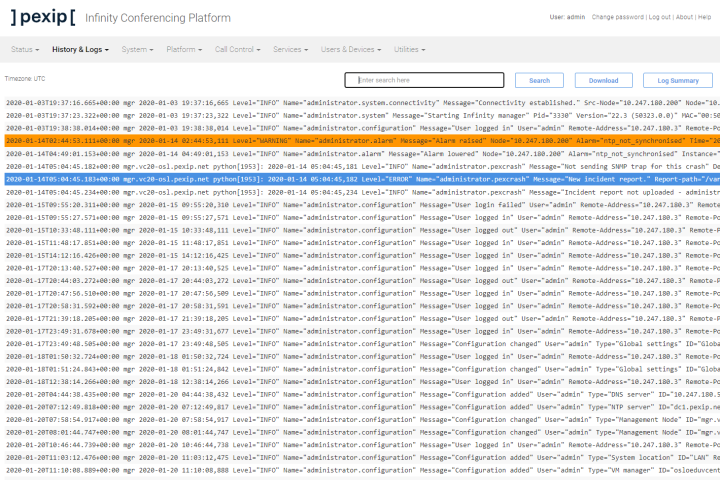
Task: Click the NTP server Configuration added entry
Action: [362, 407]
